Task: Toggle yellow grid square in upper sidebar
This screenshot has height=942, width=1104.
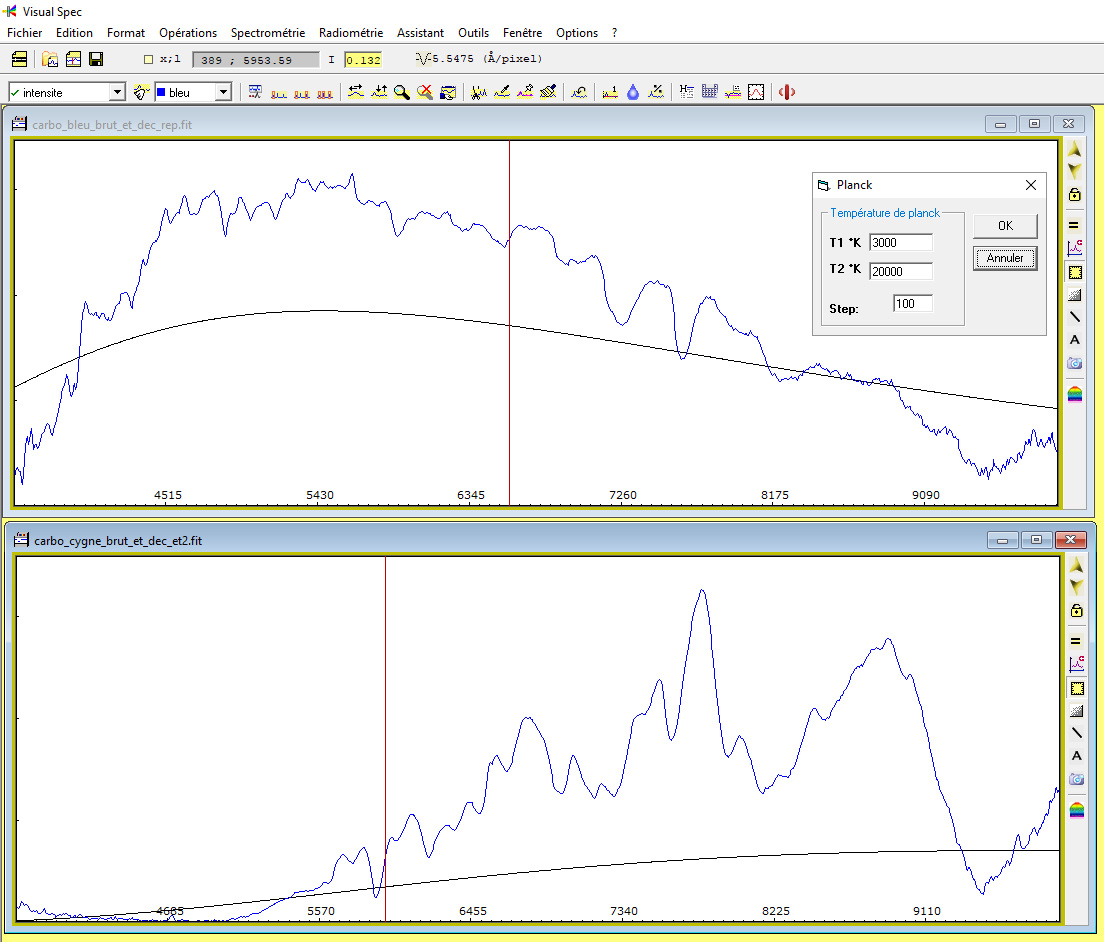Action: (1074, 272)
